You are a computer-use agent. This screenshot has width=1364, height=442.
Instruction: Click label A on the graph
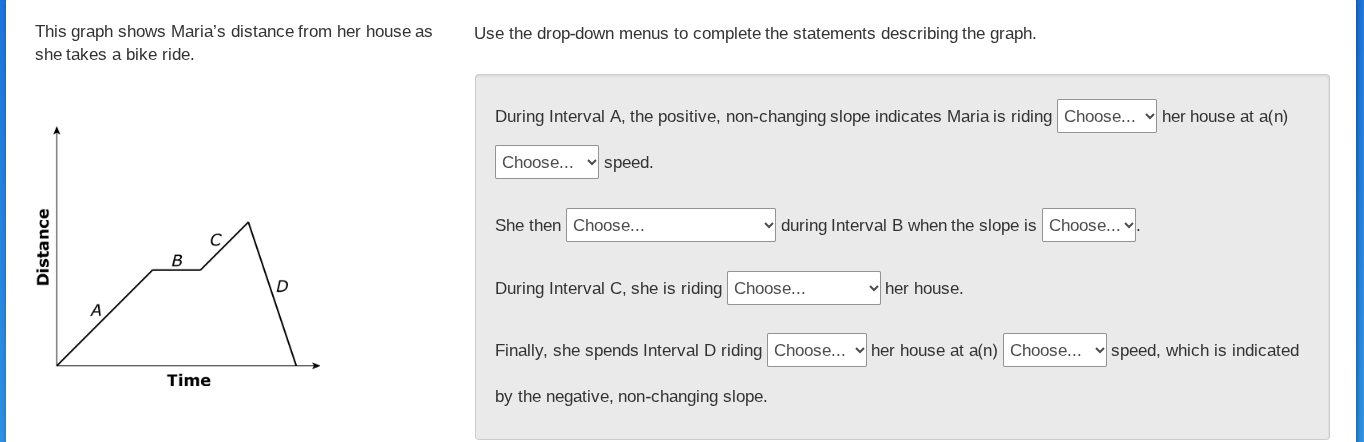[x=96, y=311]
